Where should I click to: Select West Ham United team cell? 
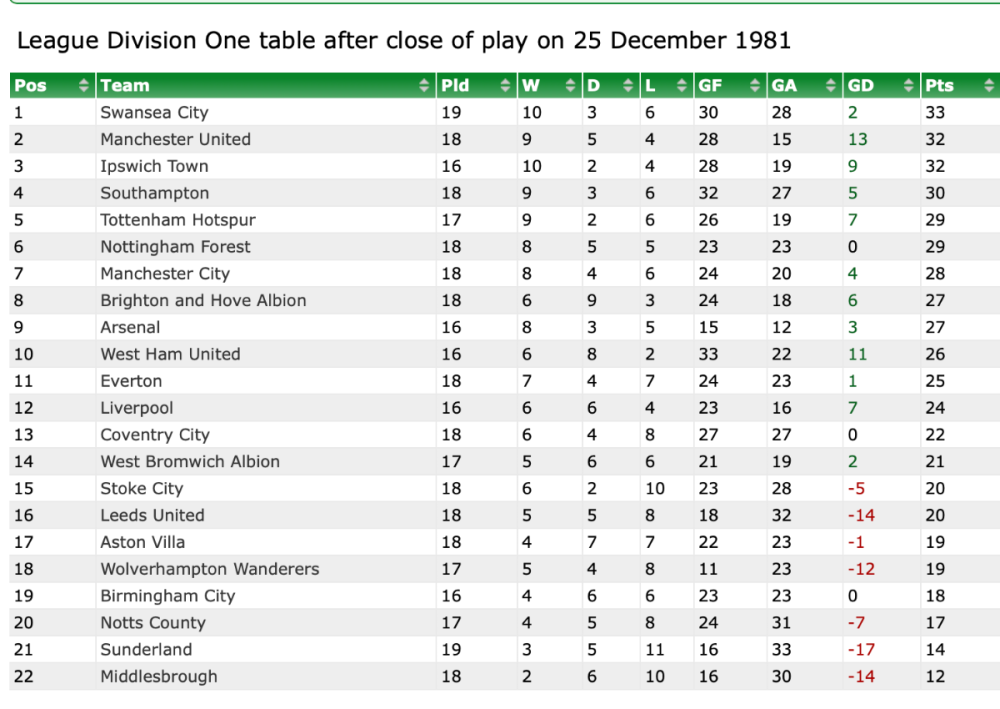170,354
